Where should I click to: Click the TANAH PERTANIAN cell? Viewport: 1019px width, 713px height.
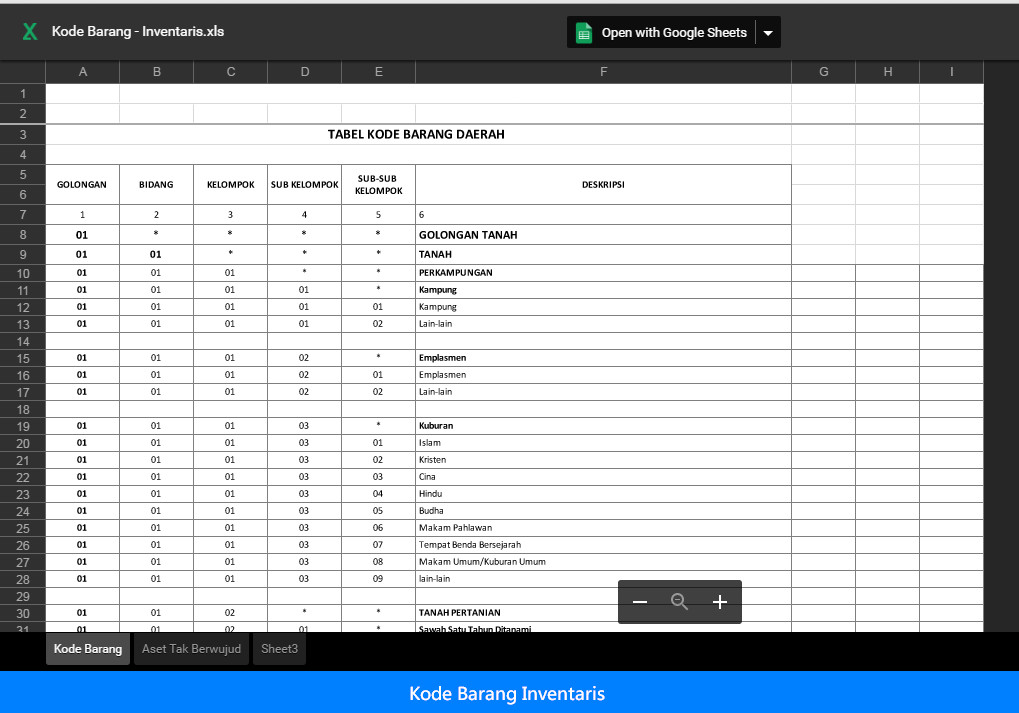click(x=603, y=612)
